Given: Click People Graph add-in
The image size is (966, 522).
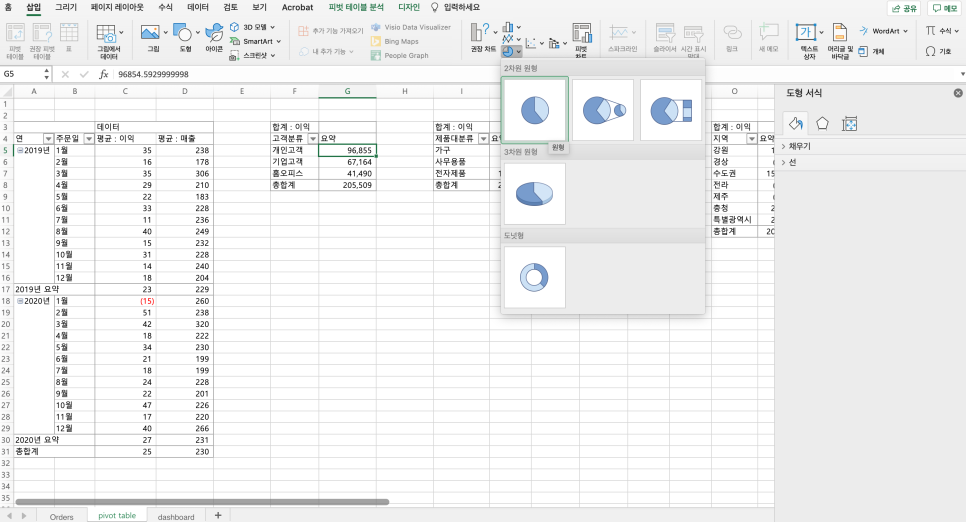Looking at the screenshot, I should tap(399, 55).
